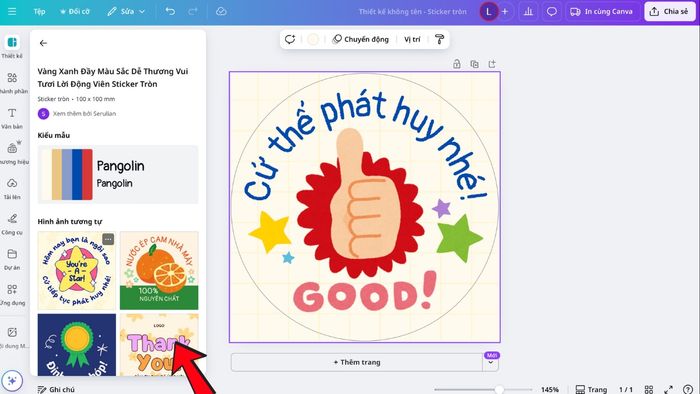
Task: Open Văn bản text tab
Action: pos(12,118)
